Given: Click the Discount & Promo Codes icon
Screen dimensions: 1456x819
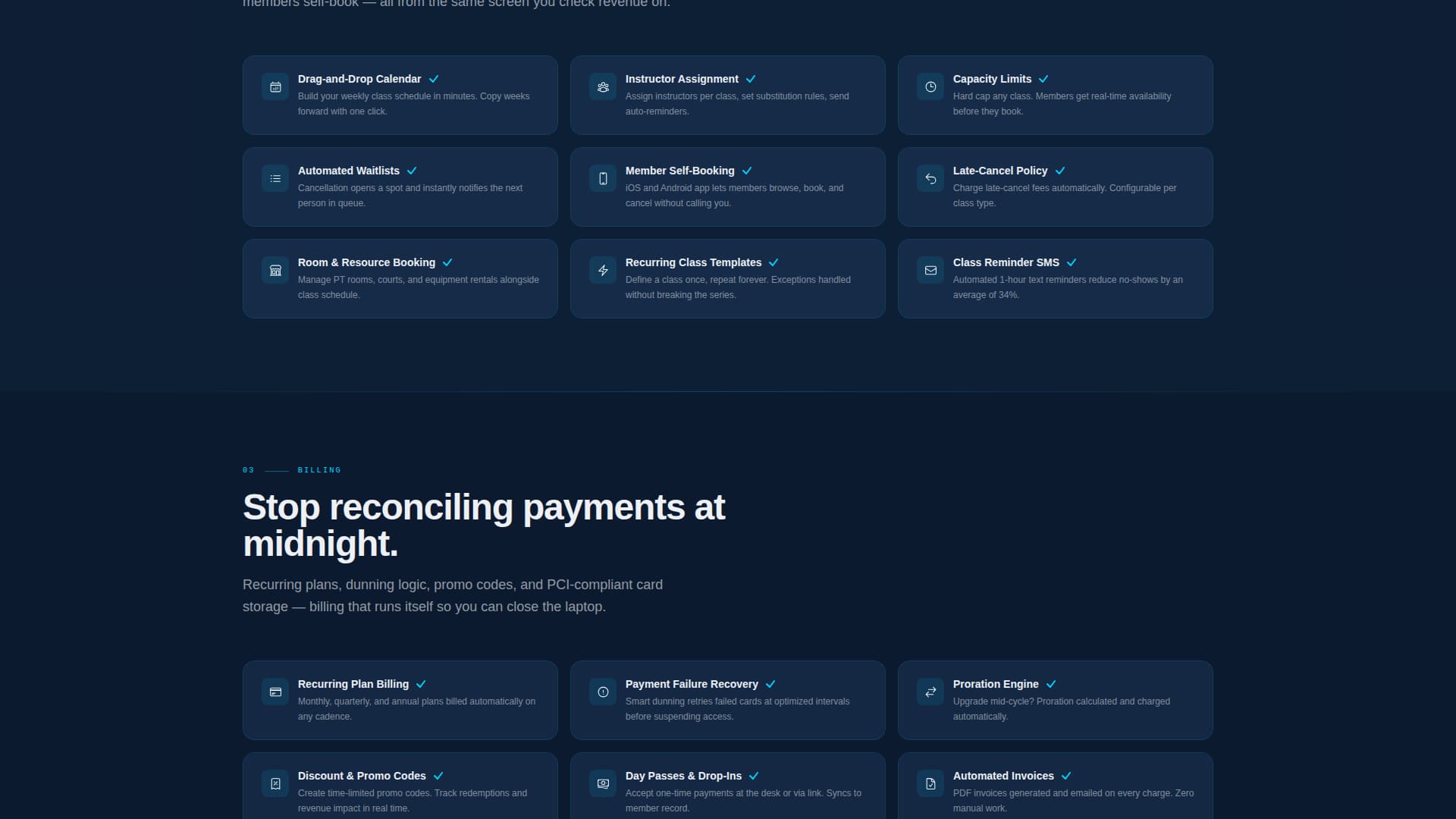Looking at the screenshot, I should pyautogui.click(x=275, y=784).
